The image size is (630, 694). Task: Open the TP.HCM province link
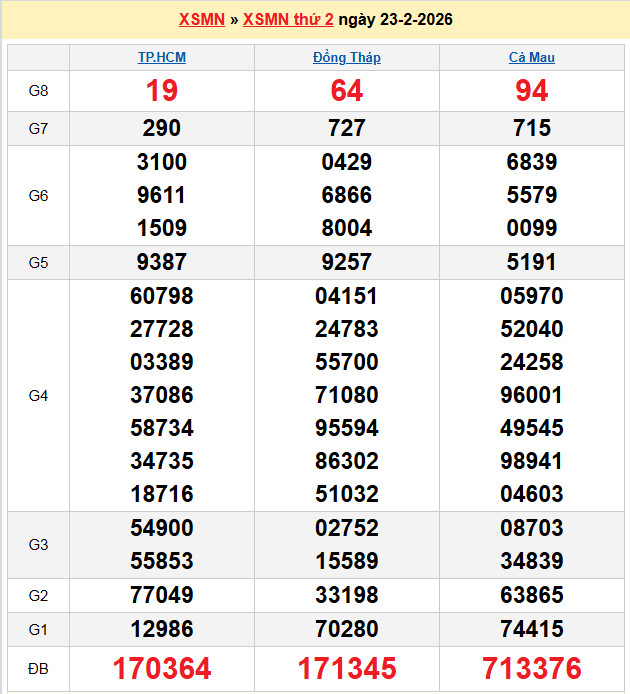(x=162, y=57)
